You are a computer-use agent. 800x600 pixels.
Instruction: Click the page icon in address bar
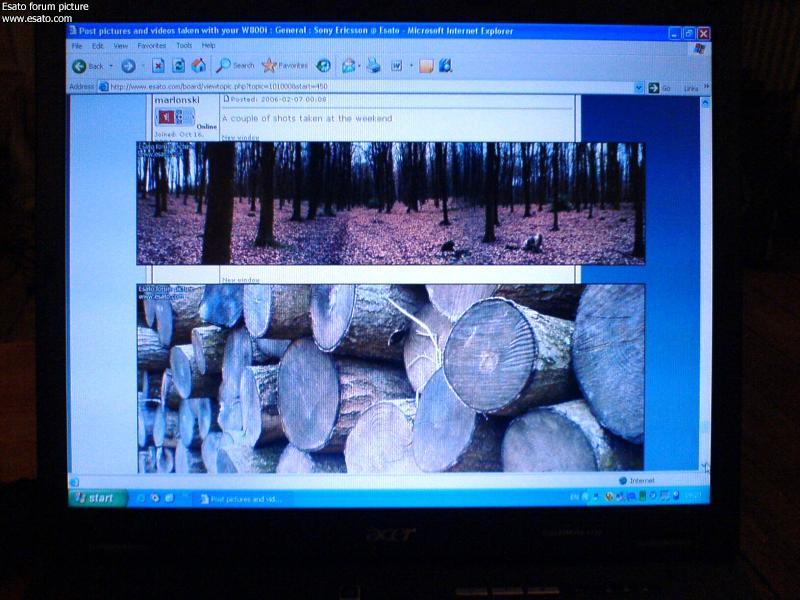(104, 87)
